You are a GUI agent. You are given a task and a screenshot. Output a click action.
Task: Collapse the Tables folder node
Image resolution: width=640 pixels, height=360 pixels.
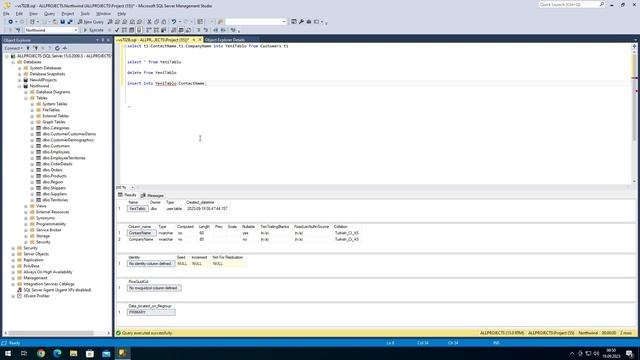pyautogui.click(x=26, y=98)
